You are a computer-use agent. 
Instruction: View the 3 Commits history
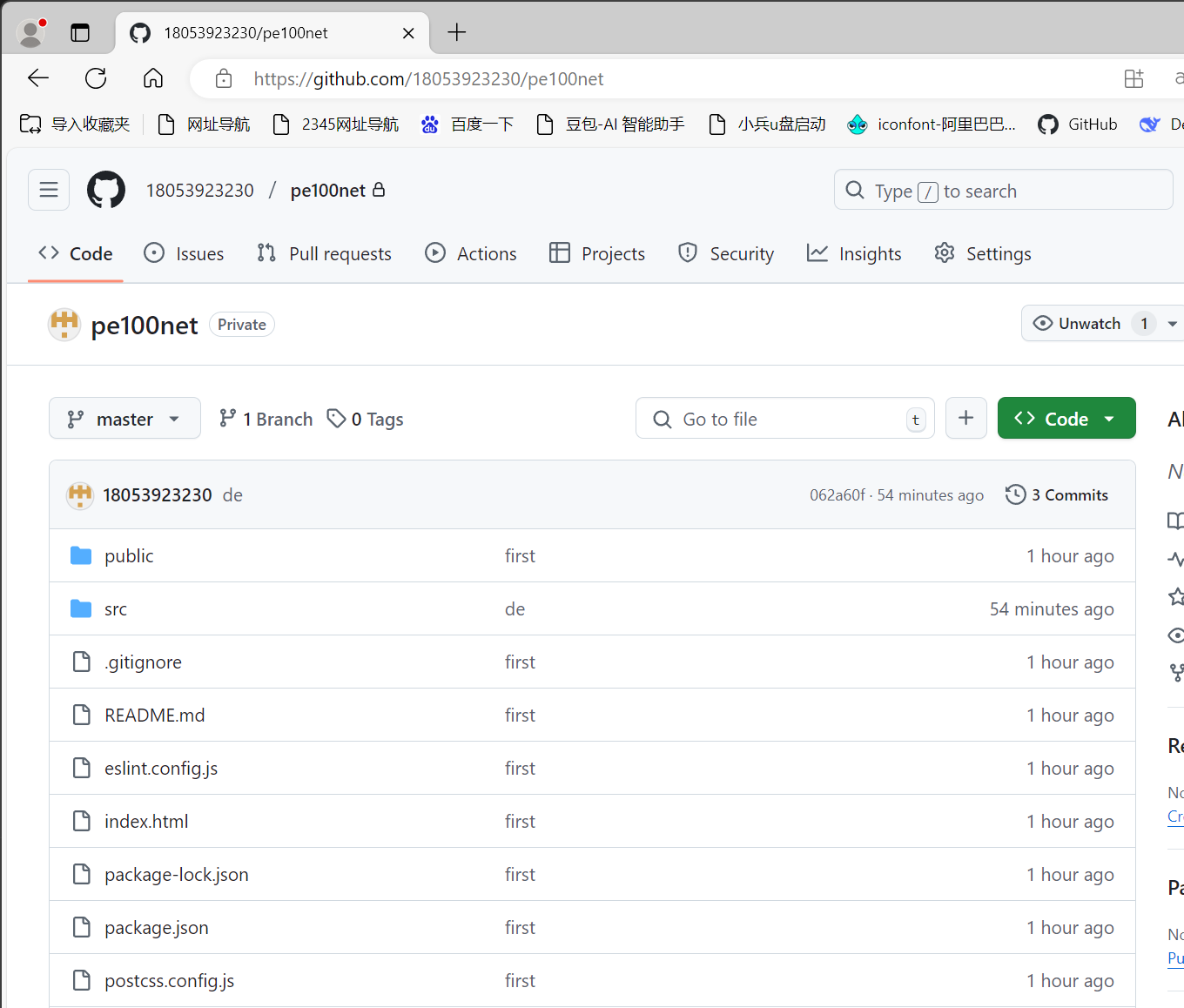pyautogui.click(x=1057, y=494)
